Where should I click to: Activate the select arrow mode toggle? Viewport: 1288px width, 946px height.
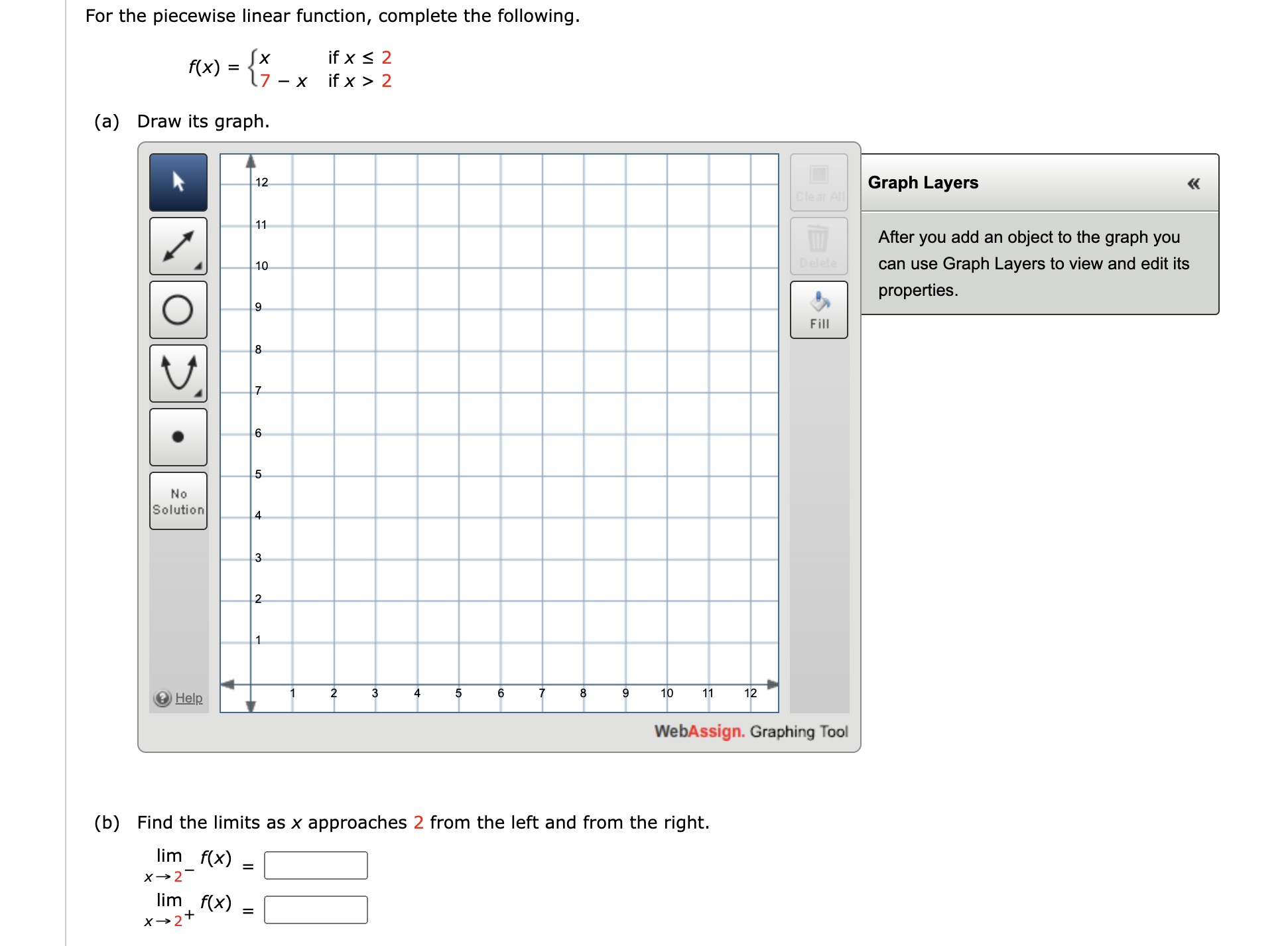pos(178,182)
